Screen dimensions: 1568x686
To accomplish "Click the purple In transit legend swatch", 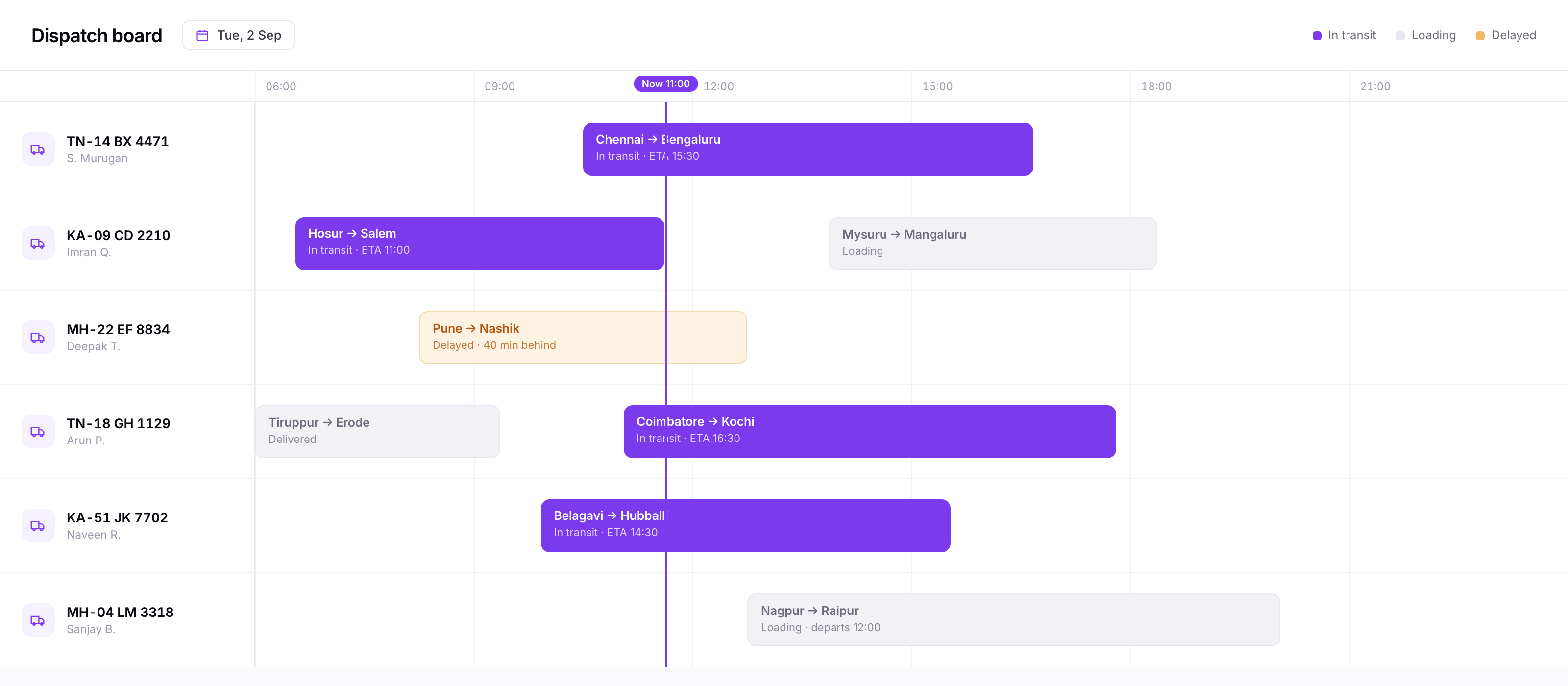I will [1317, 36].
